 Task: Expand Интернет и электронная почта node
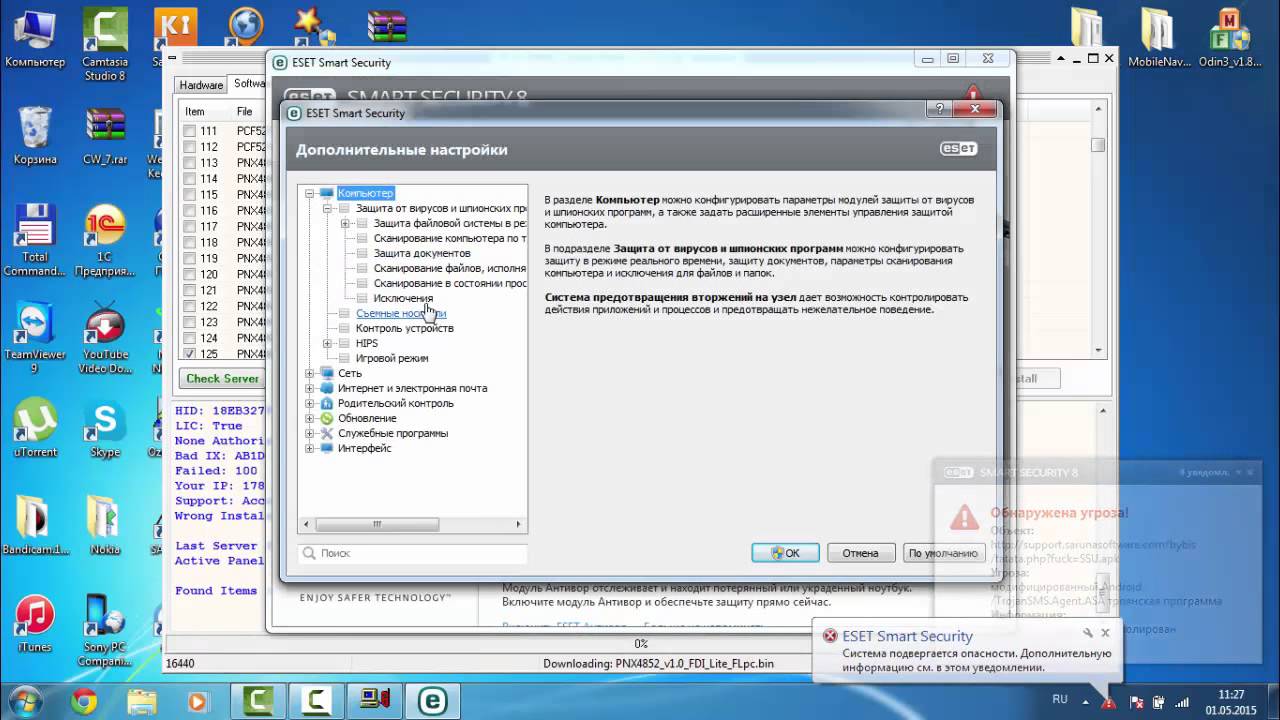[310, 388]
